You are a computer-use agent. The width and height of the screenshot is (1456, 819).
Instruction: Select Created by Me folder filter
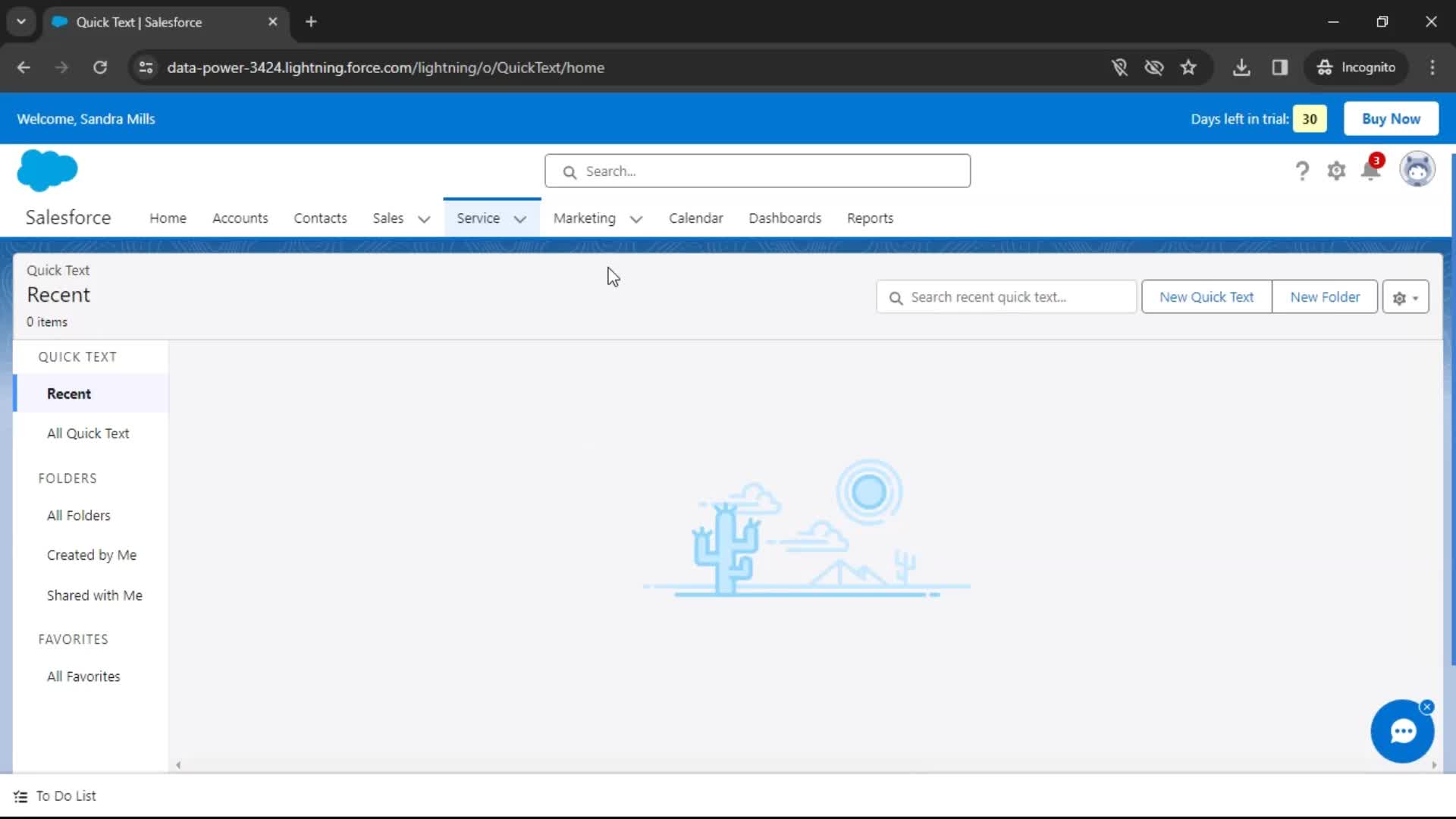pyautogui.click(x=91, y=555)
